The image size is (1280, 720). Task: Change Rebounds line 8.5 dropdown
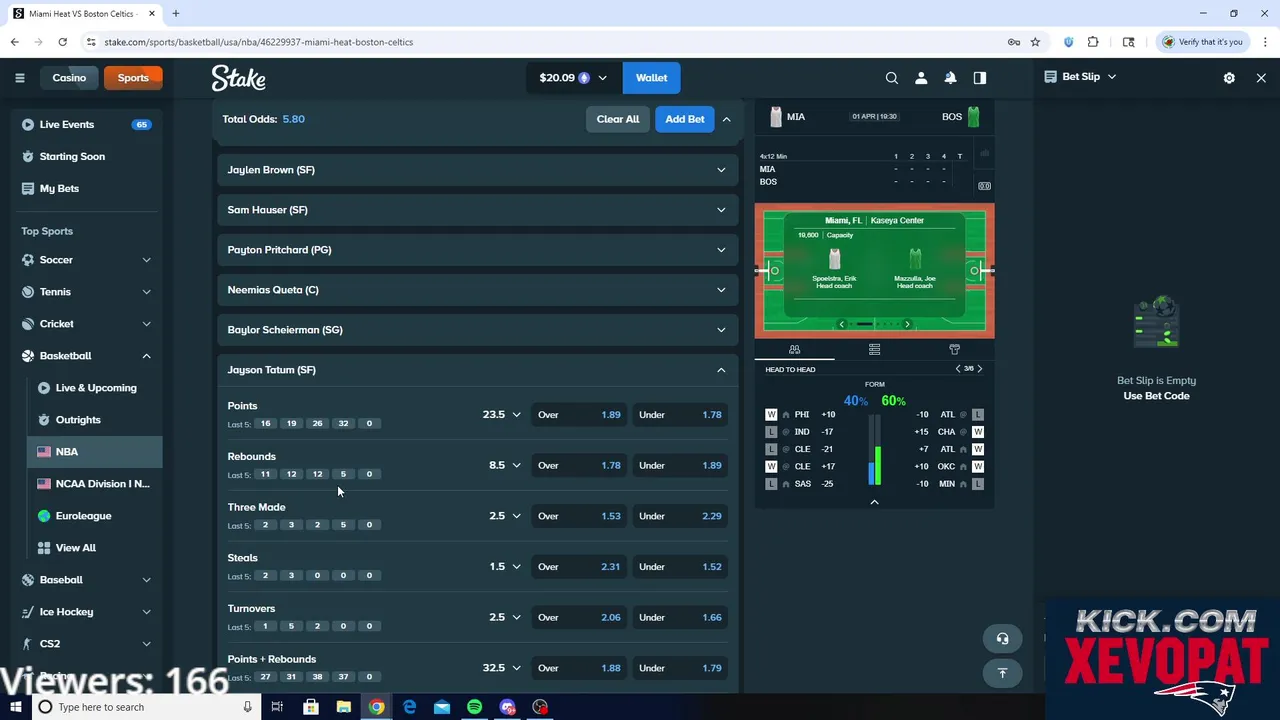pyautogui.click(x=505, y=465)
